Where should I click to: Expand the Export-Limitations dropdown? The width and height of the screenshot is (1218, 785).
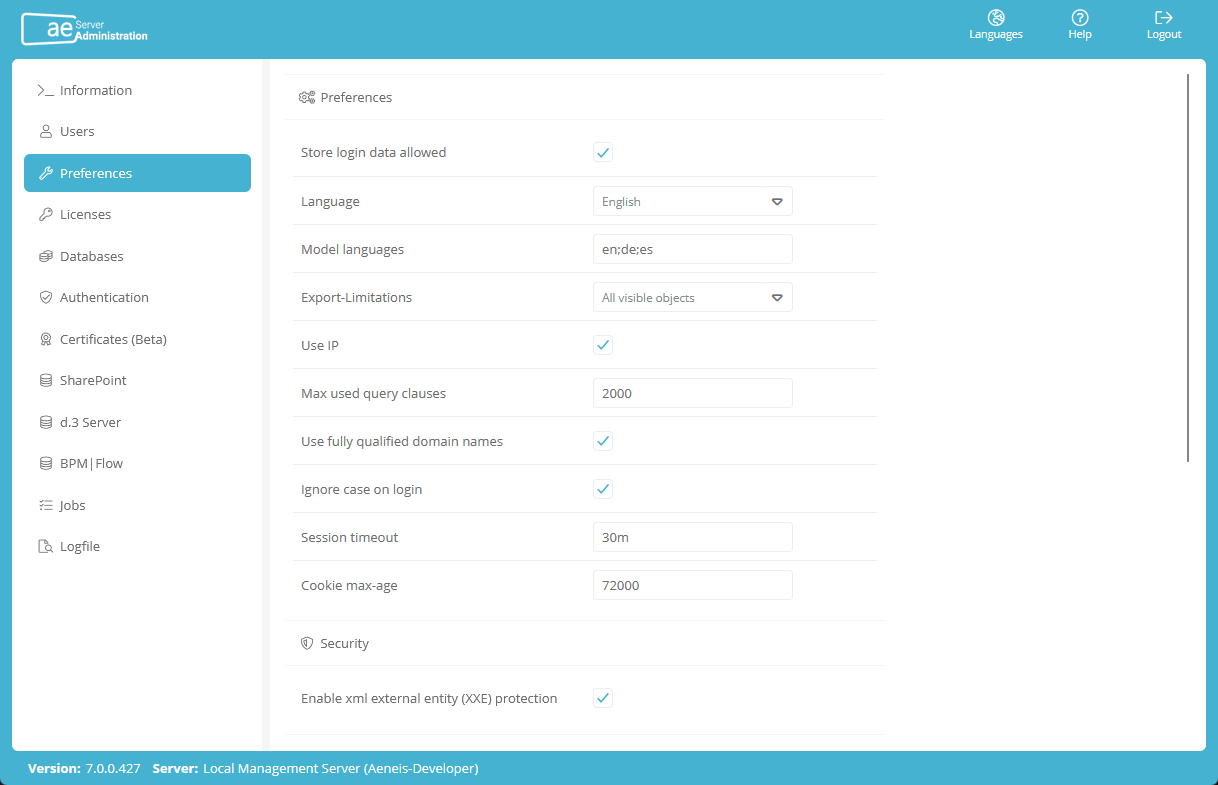pyautogui.click(x=692, y=298)
